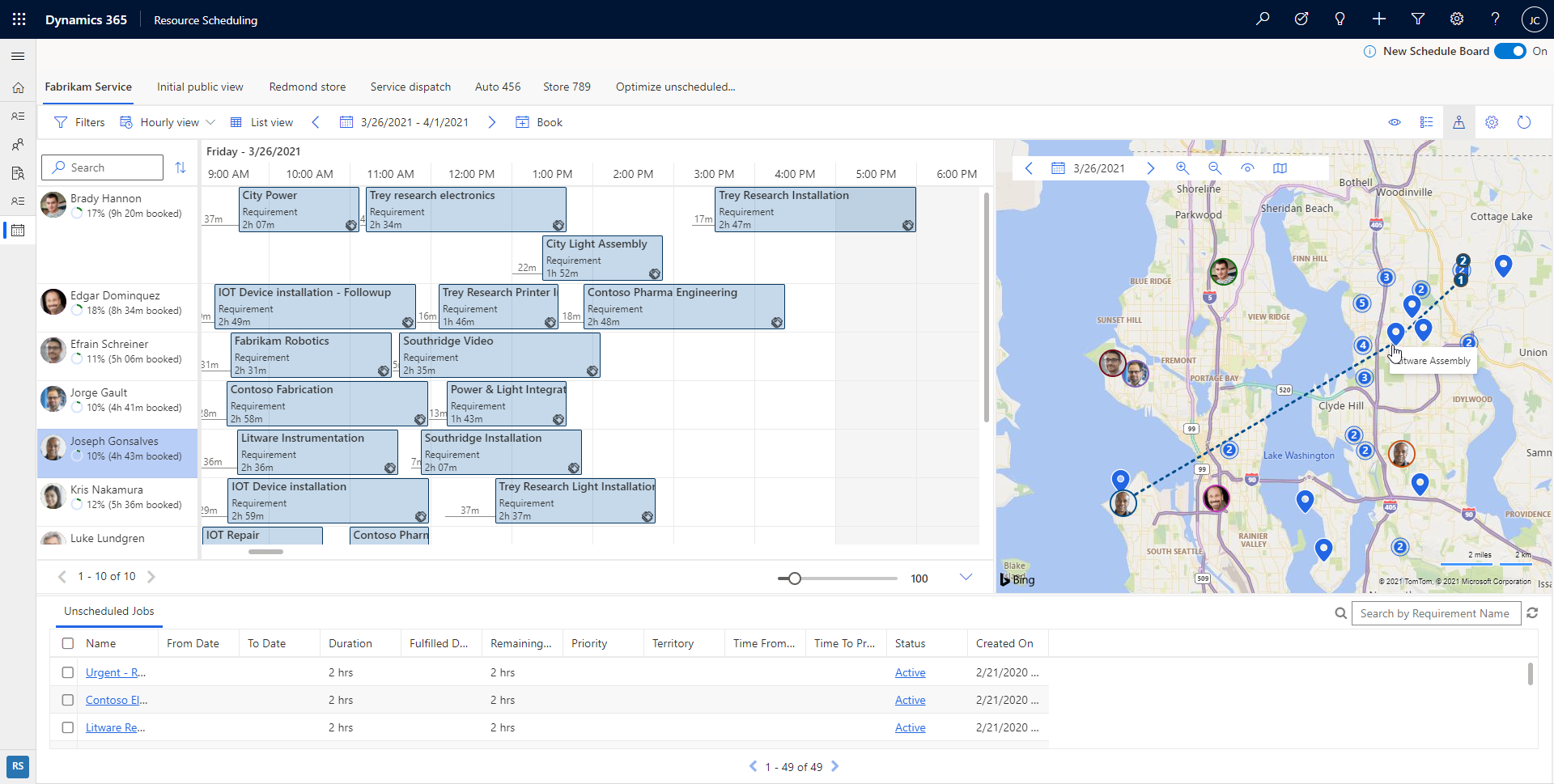The image size is (1554, 784).
Task: Change map layer style icon
Action: pos(1280,168)
